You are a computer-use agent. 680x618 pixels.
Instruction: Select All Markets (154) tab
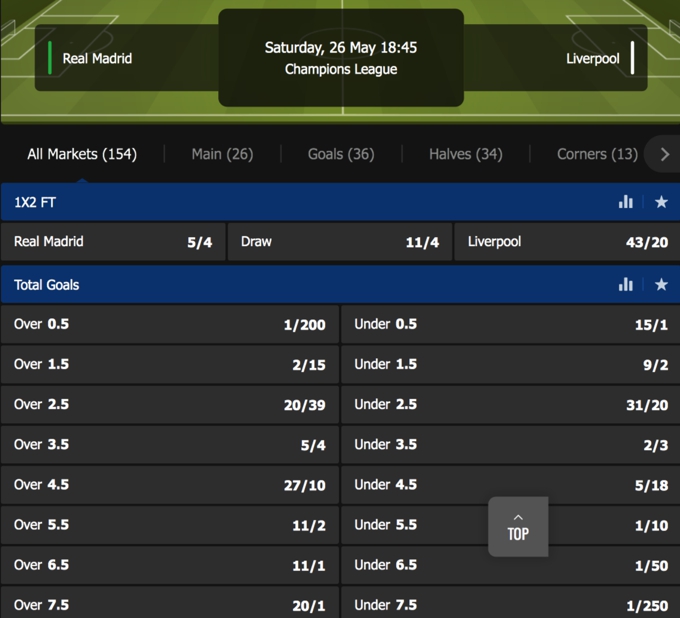click(x=82, y=154)
